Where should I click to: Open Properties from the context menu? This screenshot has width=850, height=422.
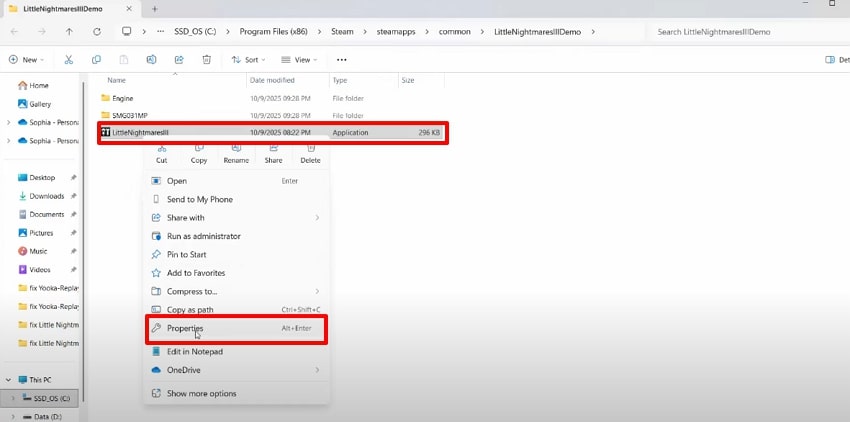(236, 328)
